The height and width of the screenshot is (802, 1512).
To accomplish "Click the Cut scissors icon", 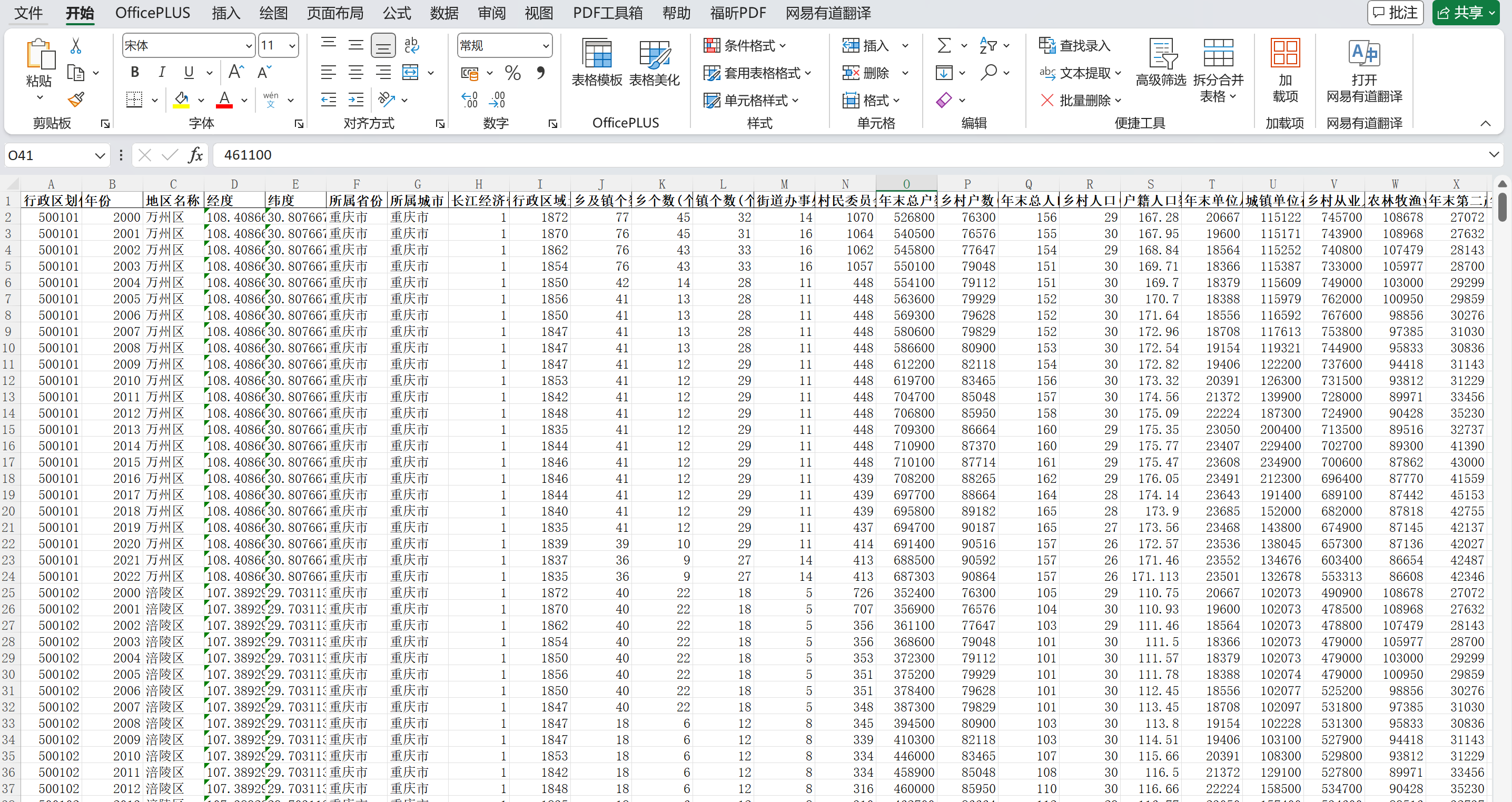I will 76,46.
